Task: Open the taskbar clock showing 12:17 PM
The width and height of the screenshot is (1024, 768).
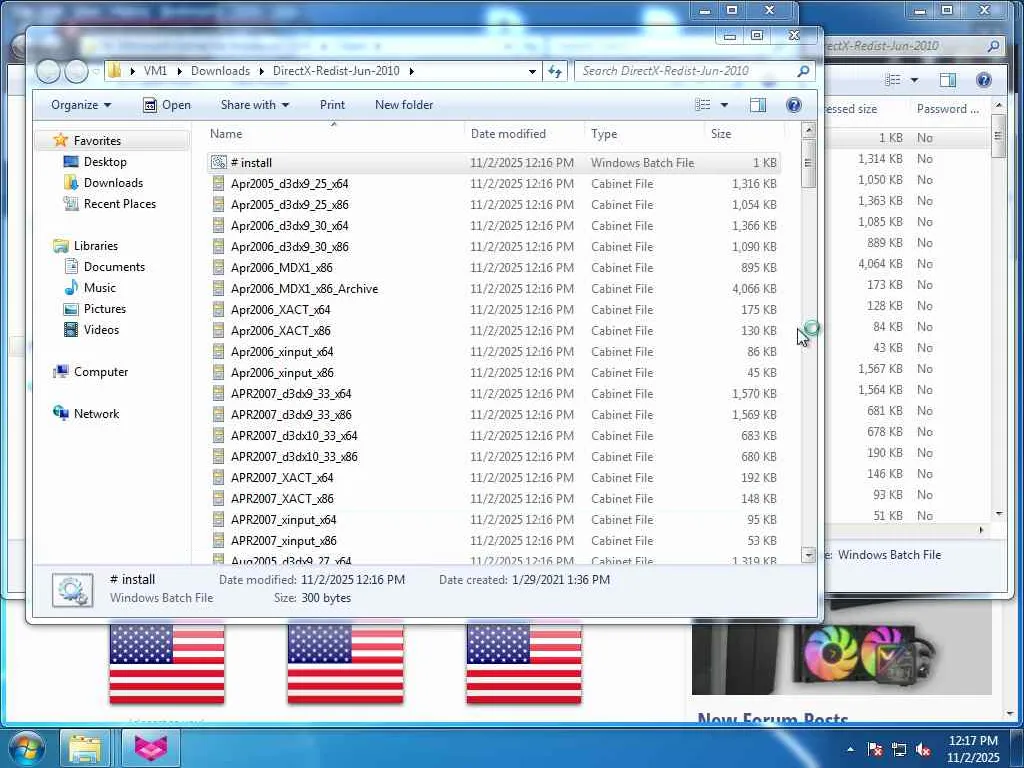Action: [972, 749]
